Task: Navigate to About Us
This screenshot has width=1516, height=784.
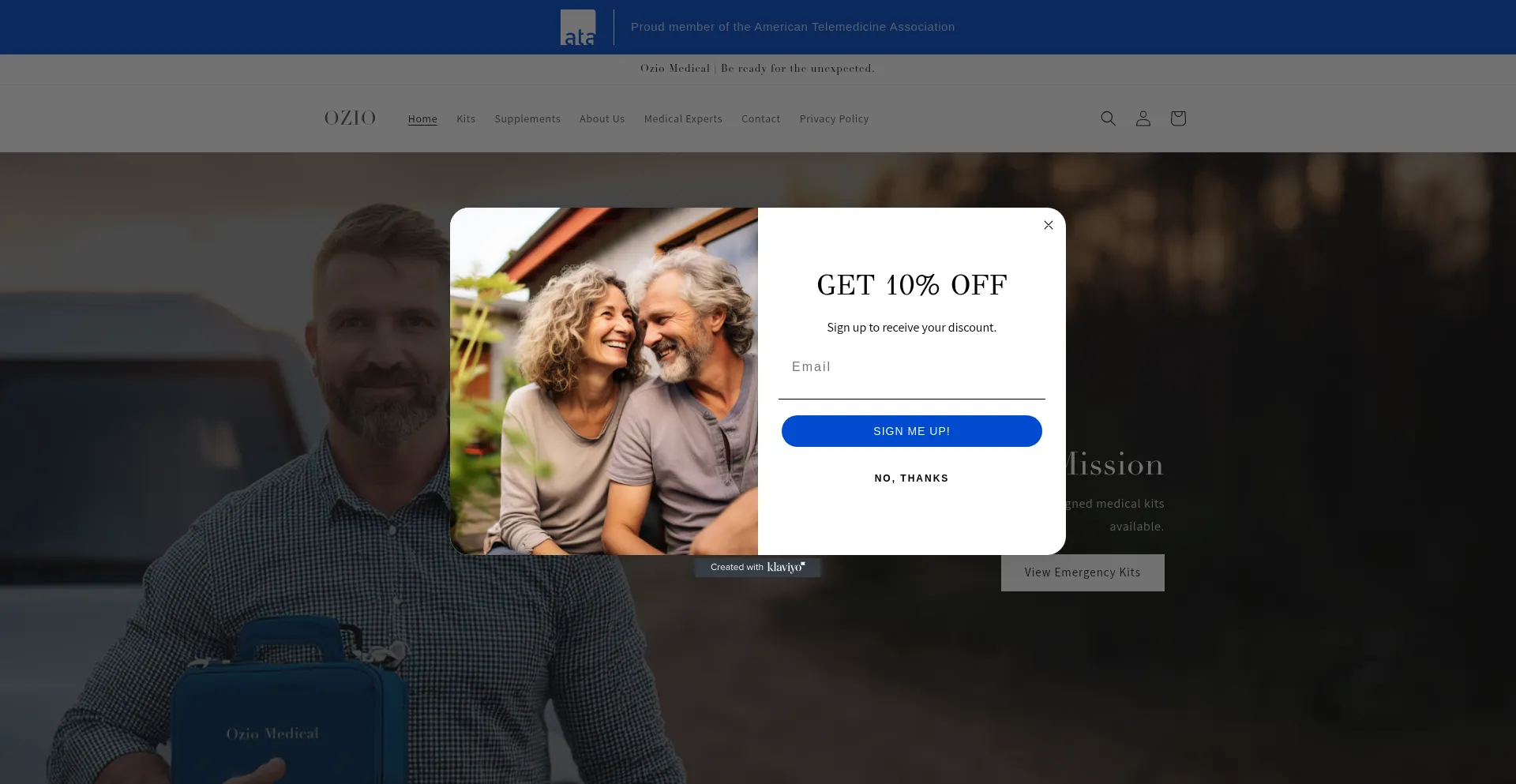Action: coord(602,119)
